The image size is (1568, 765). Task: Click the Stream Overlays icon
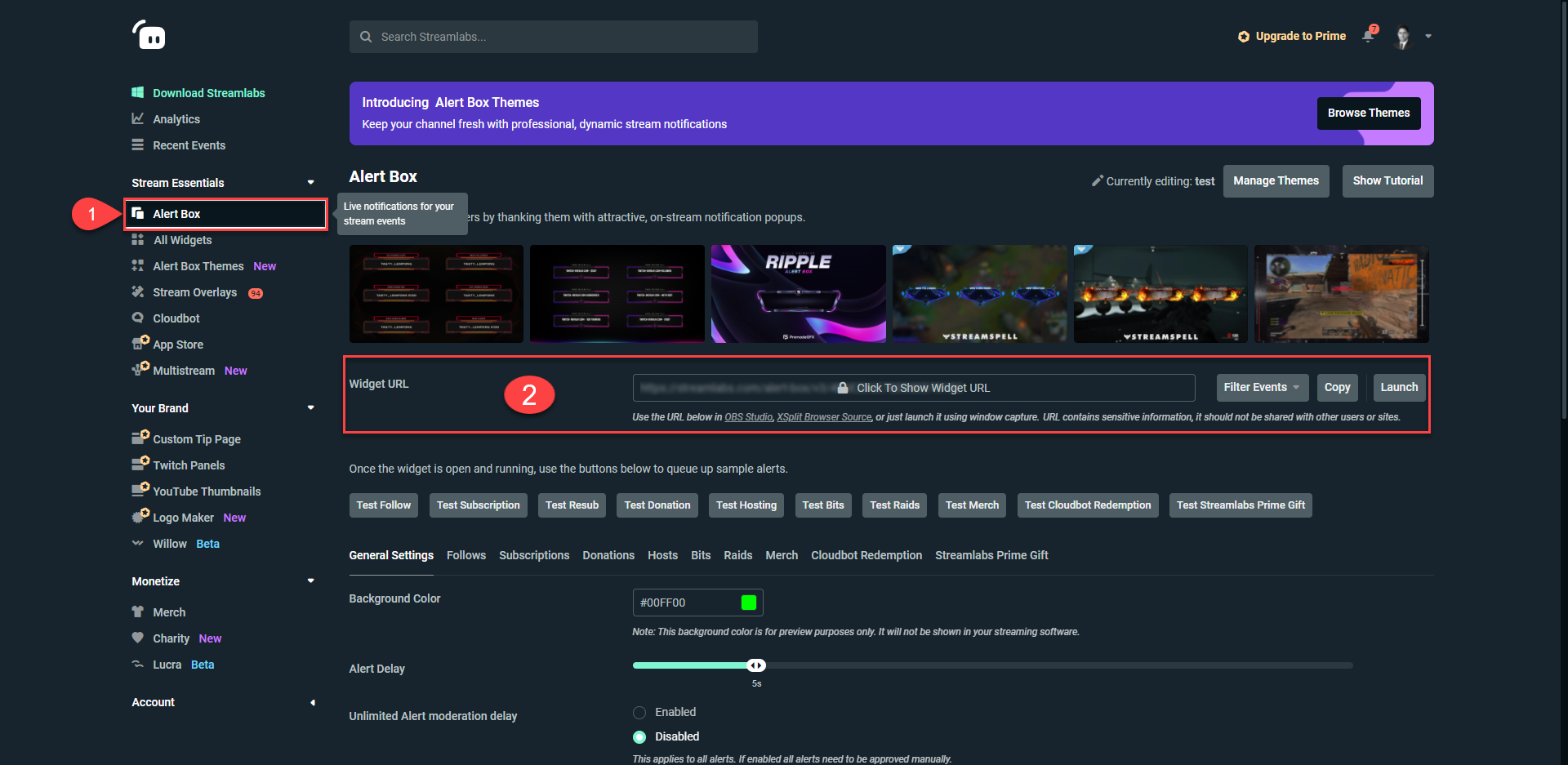[x=138, y=291]
